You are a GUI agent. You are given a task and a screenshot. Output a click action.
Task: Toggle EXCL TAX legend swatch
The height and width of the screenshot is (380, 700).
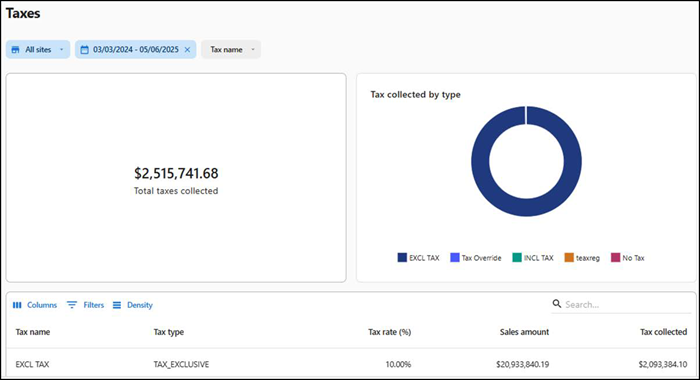point(402,258)
